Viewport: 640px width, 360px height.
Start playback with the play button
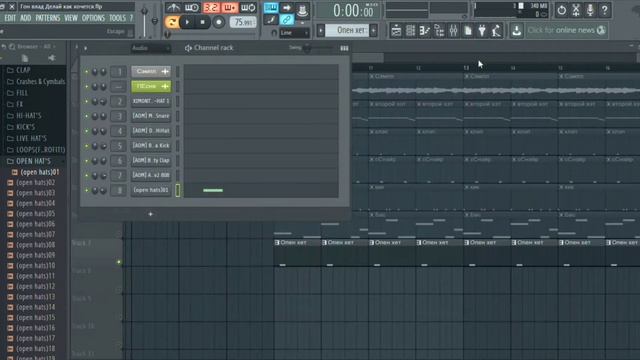coord(187,22)
